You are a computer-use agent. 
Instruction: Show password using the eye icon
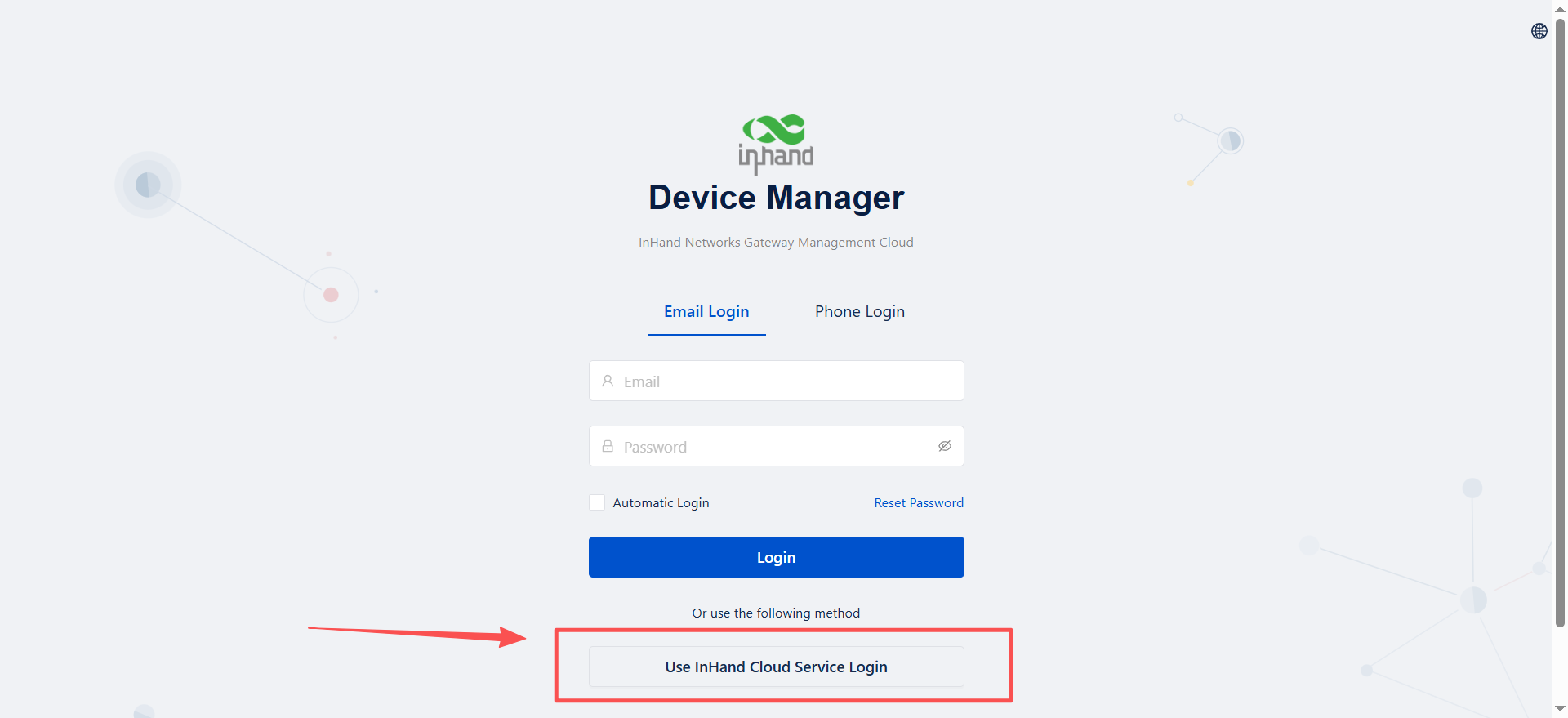[944, 446]
